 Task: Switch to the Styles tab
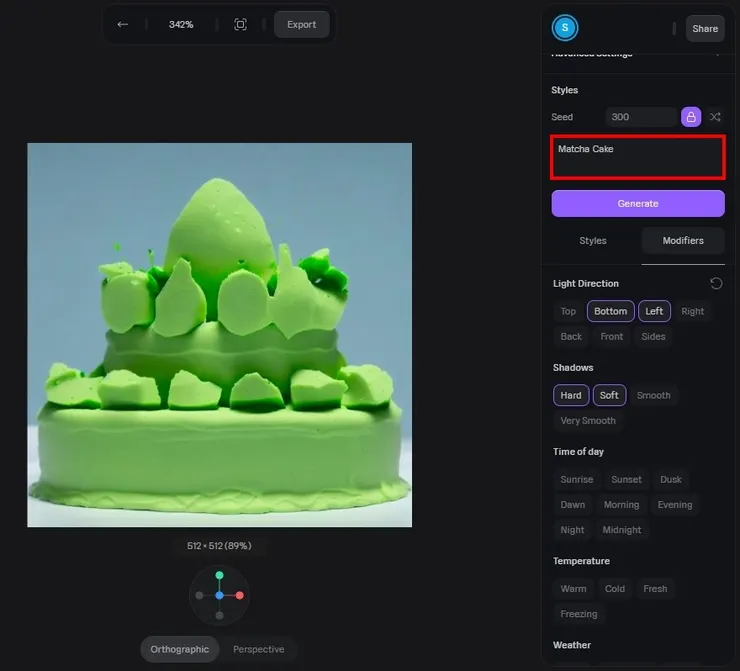pyautogui.click(x=593, y=241)
